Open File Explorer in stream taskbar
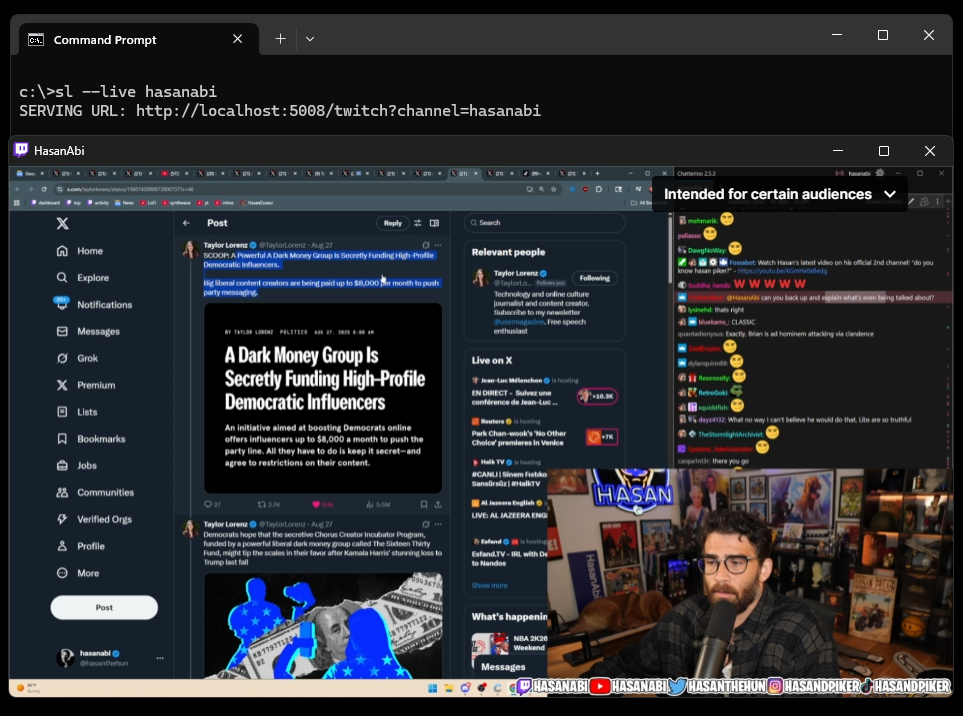The width and height of the screenshot is (963, 716). (x=449, y=688)
